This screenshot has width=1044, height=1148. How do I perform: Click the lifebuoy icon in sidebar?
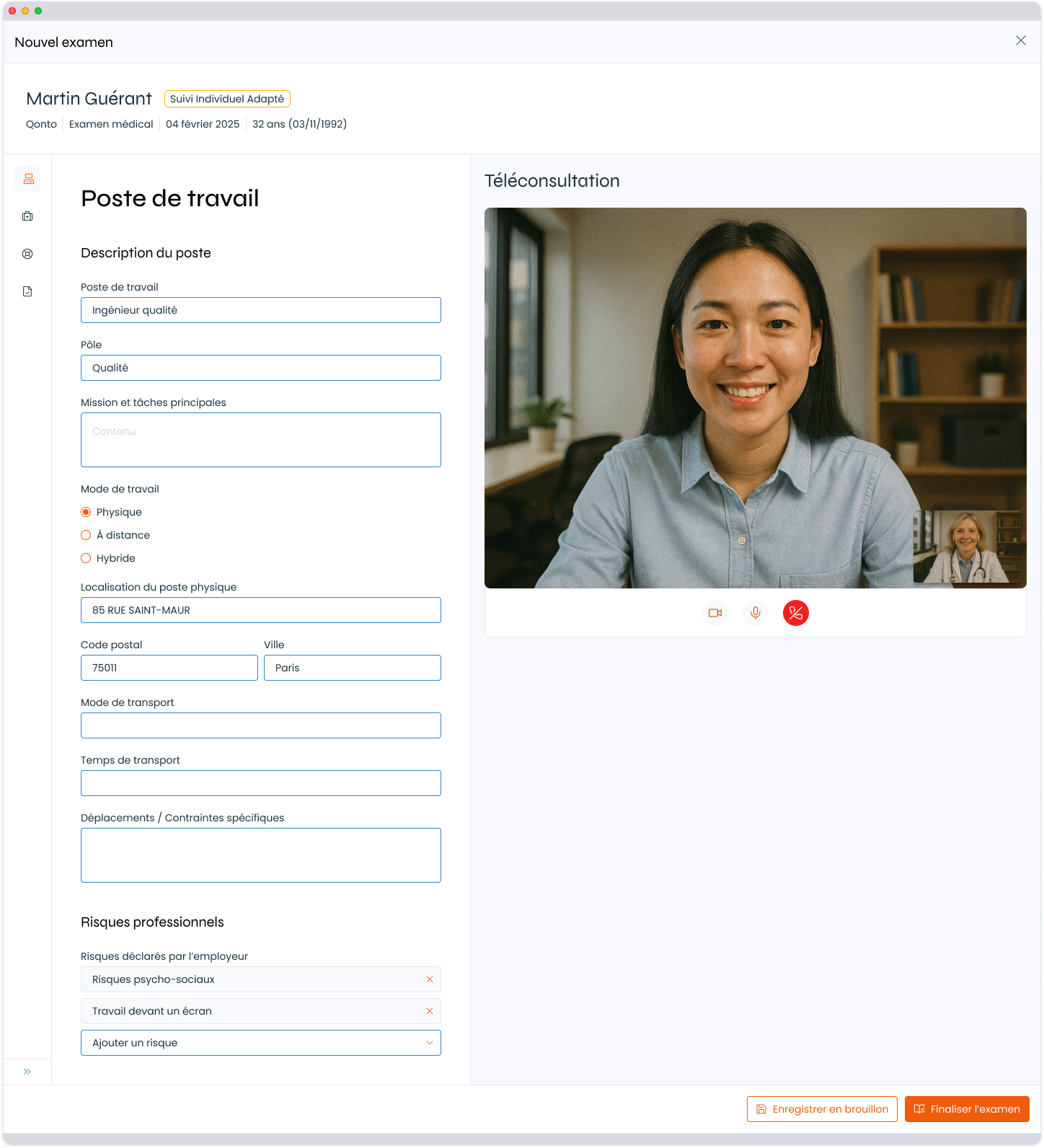[x=28, y=254]
